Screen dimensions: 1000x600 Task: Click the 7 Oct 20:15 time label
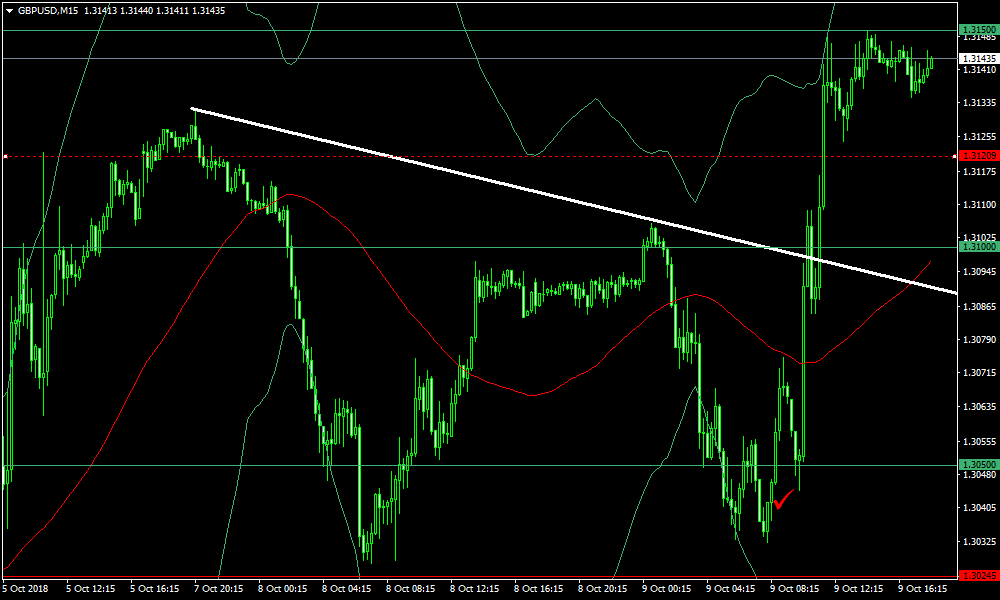coord(219,589)
